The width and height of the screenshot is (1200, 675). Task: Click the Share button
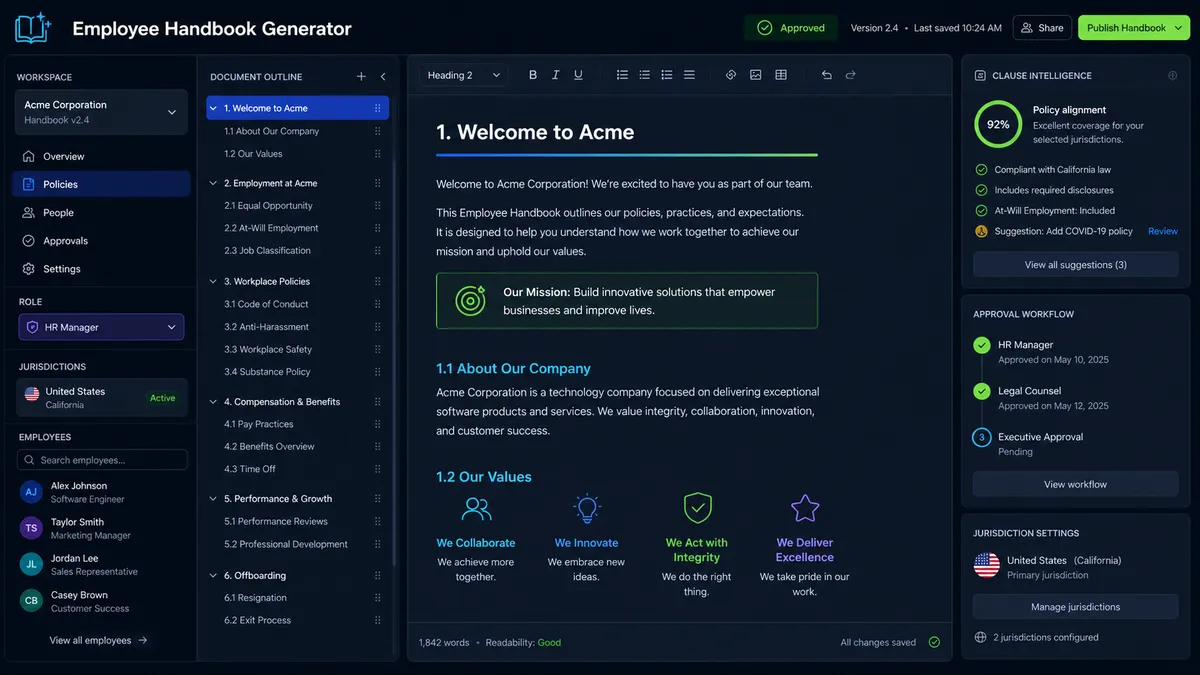[1042, 28]
